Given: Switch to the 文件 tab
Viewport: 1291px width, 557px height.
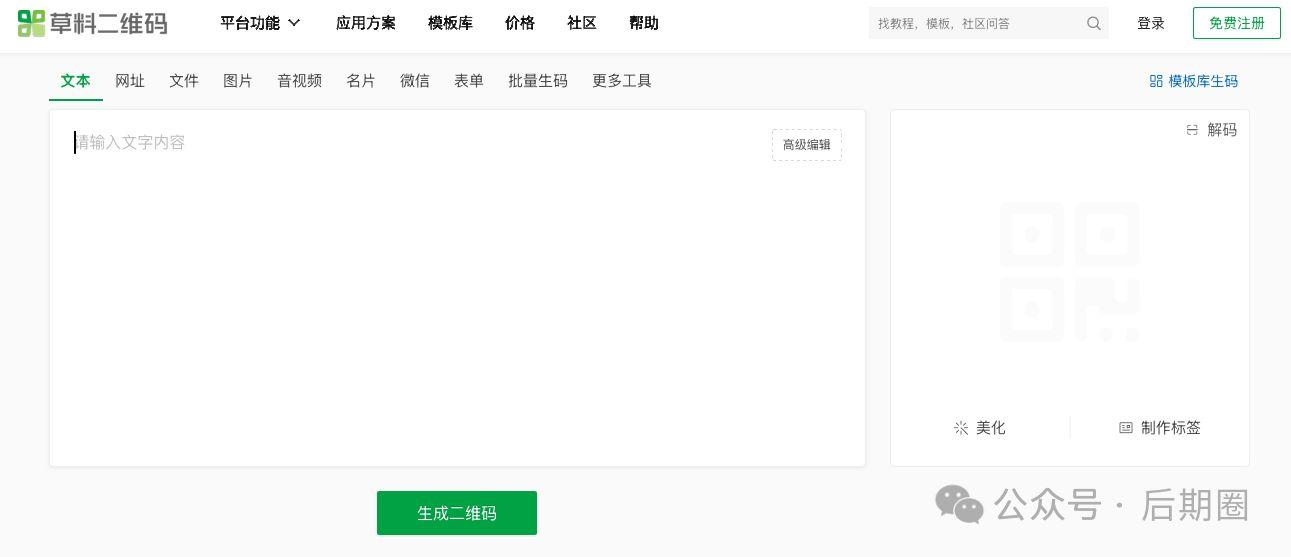Looking at the screenshot, I should tap(184, 81).
